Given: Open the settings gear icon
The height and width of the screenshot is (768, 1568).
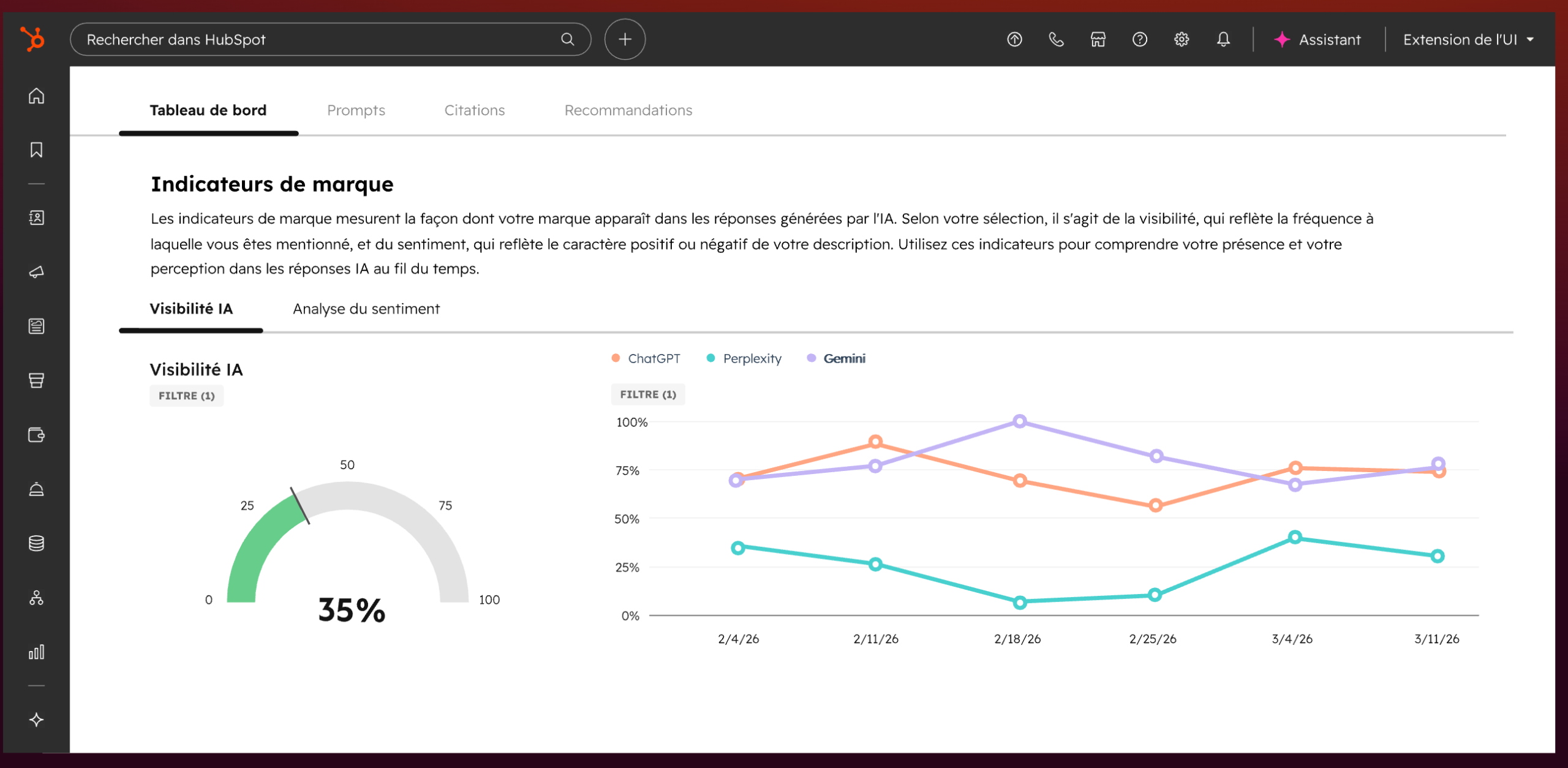Looking at the screenshot, I should 1182,39.
